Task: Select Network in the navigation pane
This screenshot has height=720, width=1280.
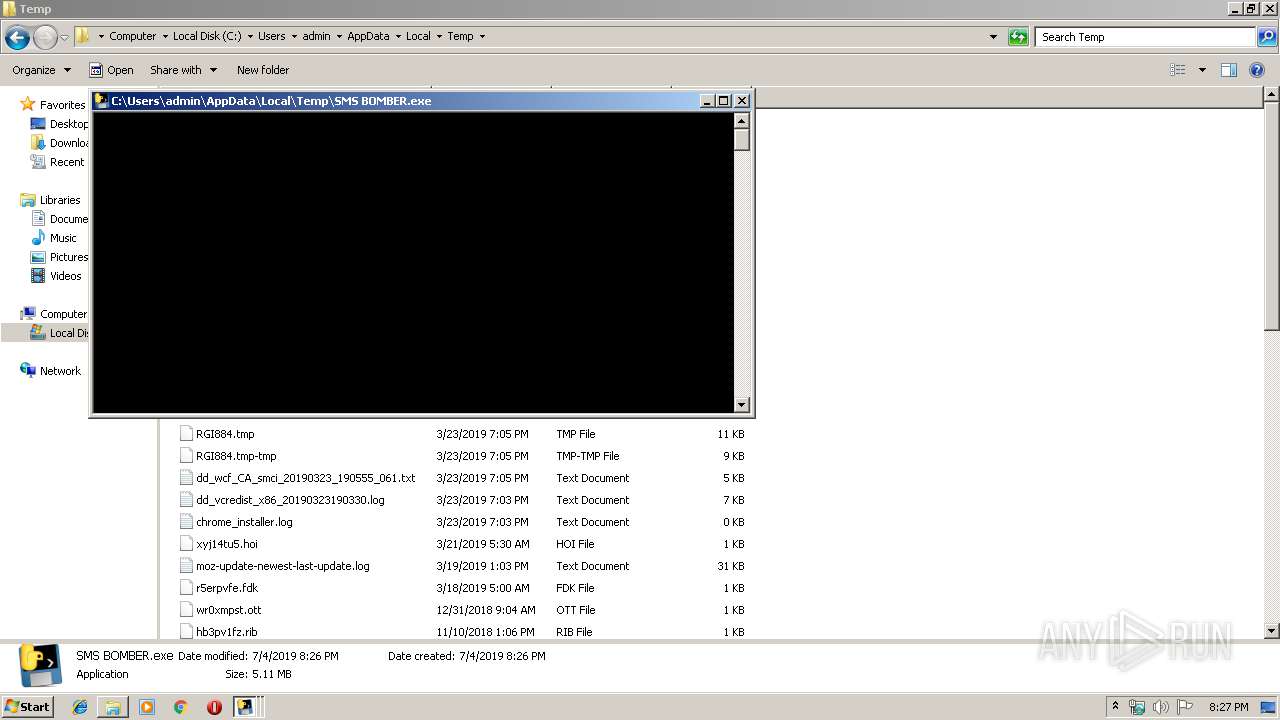Action: tap(60, 371)
